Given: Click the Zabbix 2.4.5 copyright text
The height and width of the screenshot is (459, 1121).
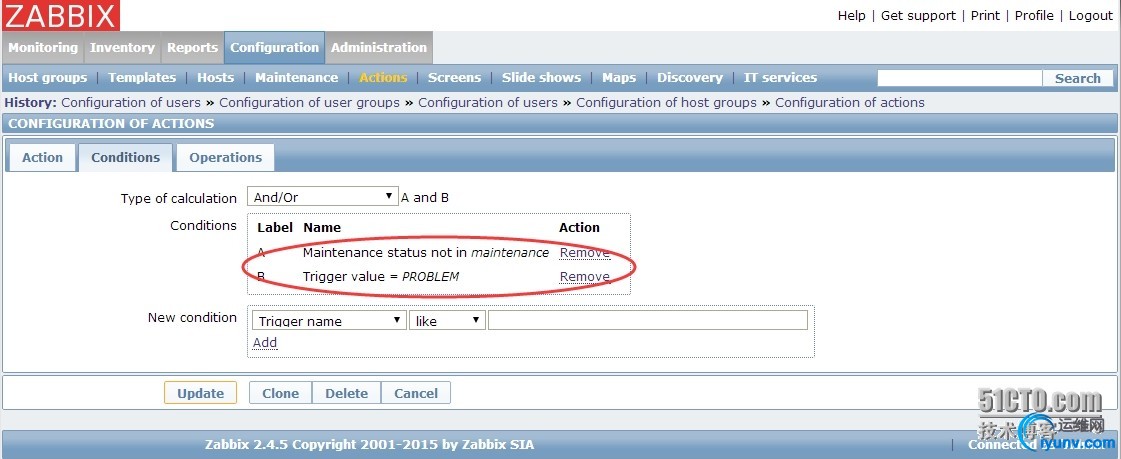Looking at the screenshot, I should point(369,445).
